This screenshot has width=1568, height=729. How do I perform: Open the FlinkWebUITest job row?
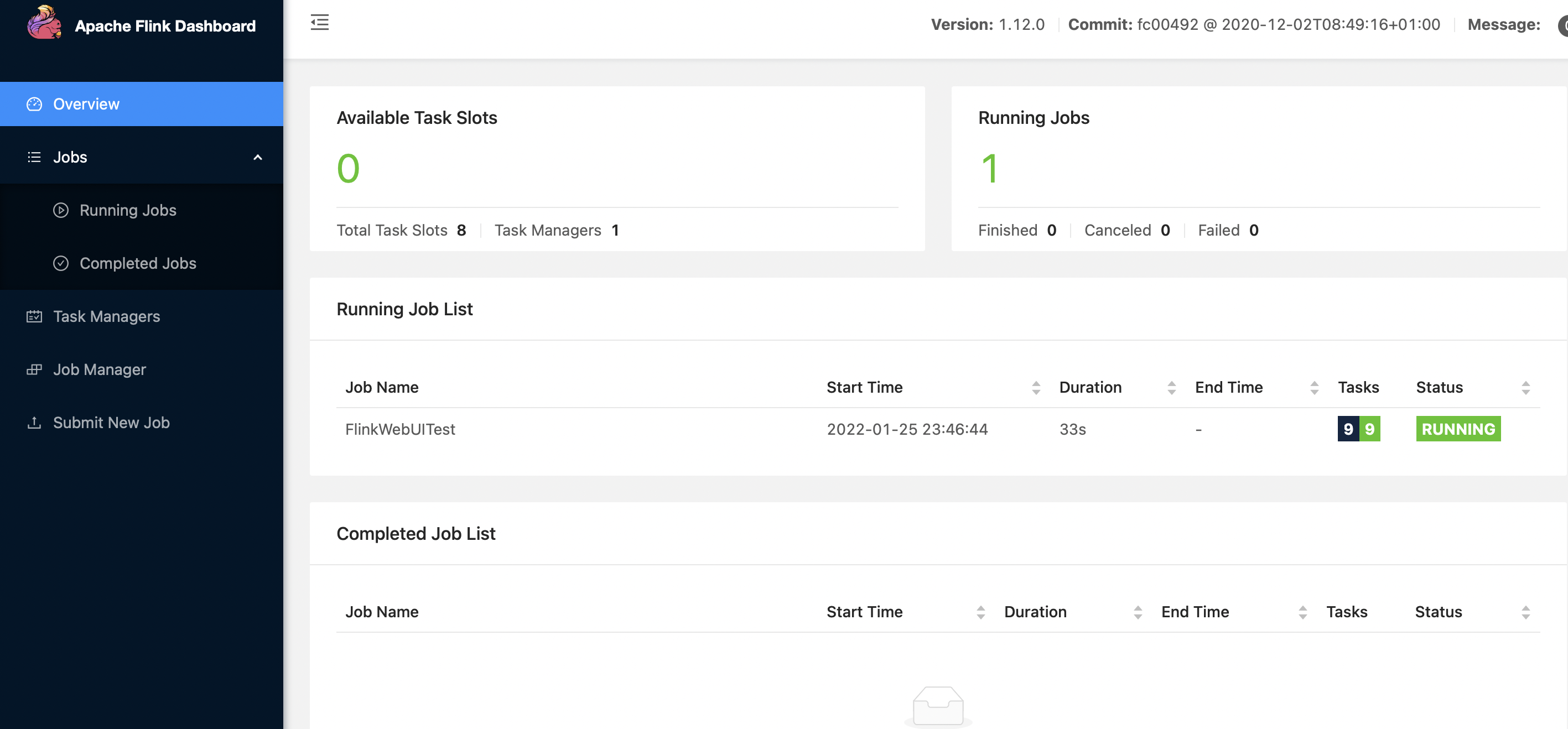click(x=400, y=429)
